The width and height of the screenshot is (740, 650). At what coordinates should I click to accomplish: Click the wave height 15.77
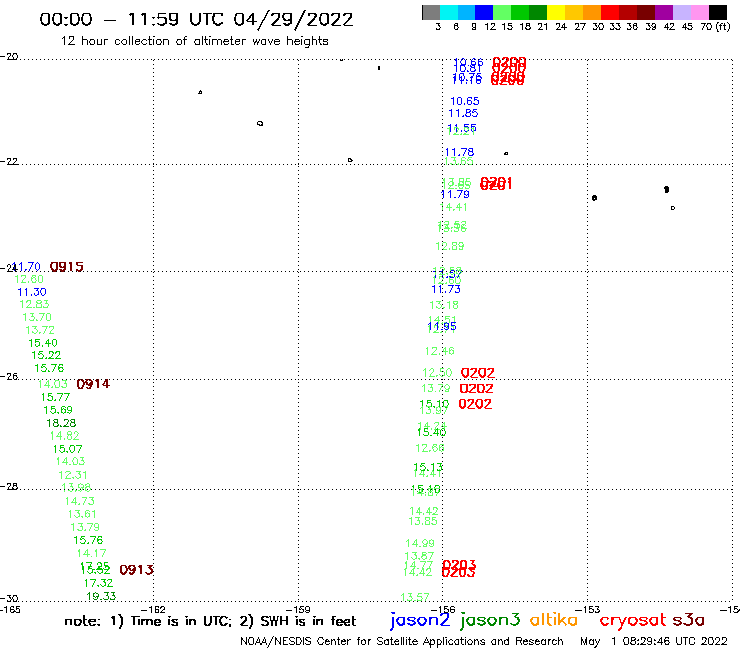click(x=55, y=397)
